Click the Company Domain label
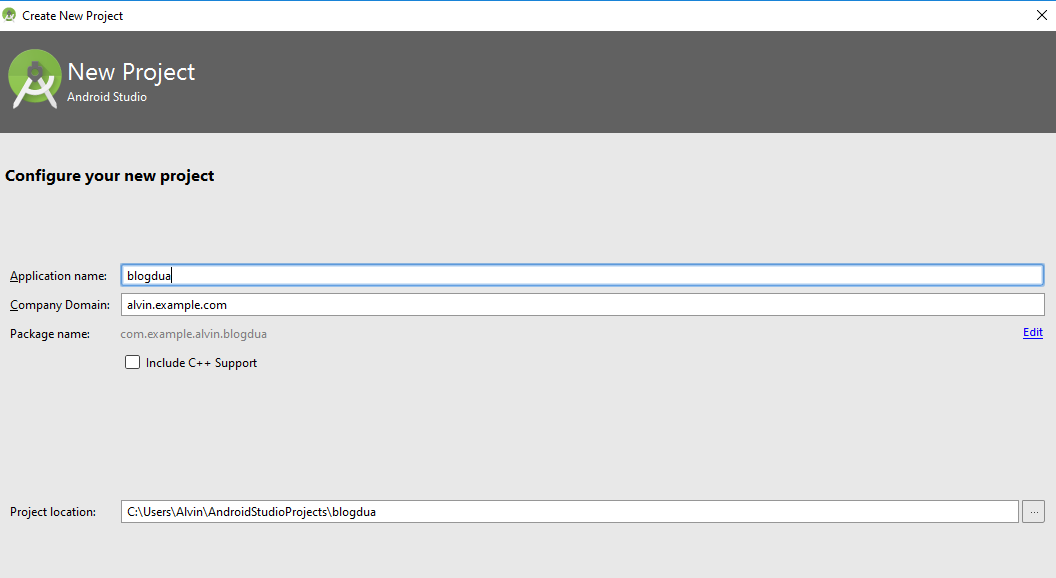Viewport: 1056px width, 578px height. (x=60, y=305)
